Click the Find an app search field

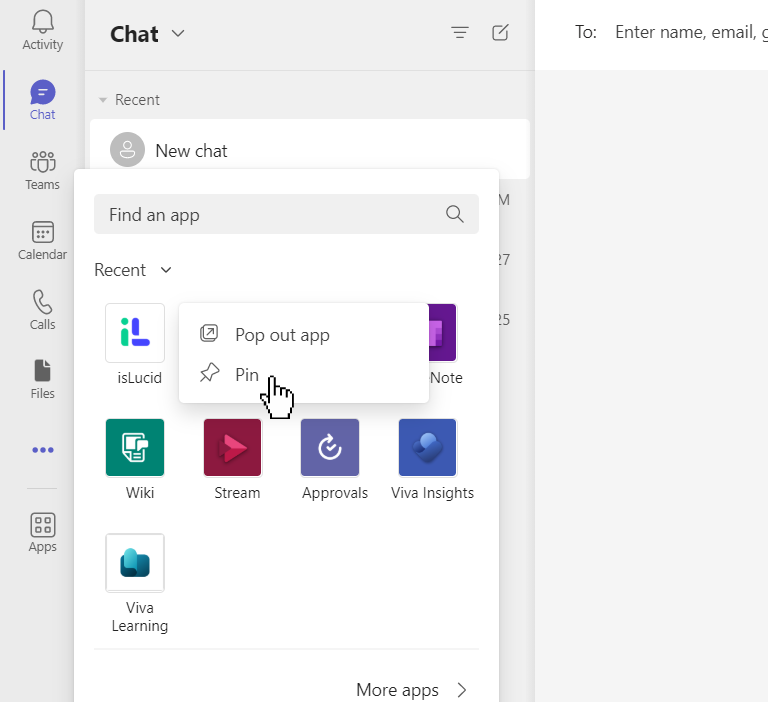(x=286, y=214)
